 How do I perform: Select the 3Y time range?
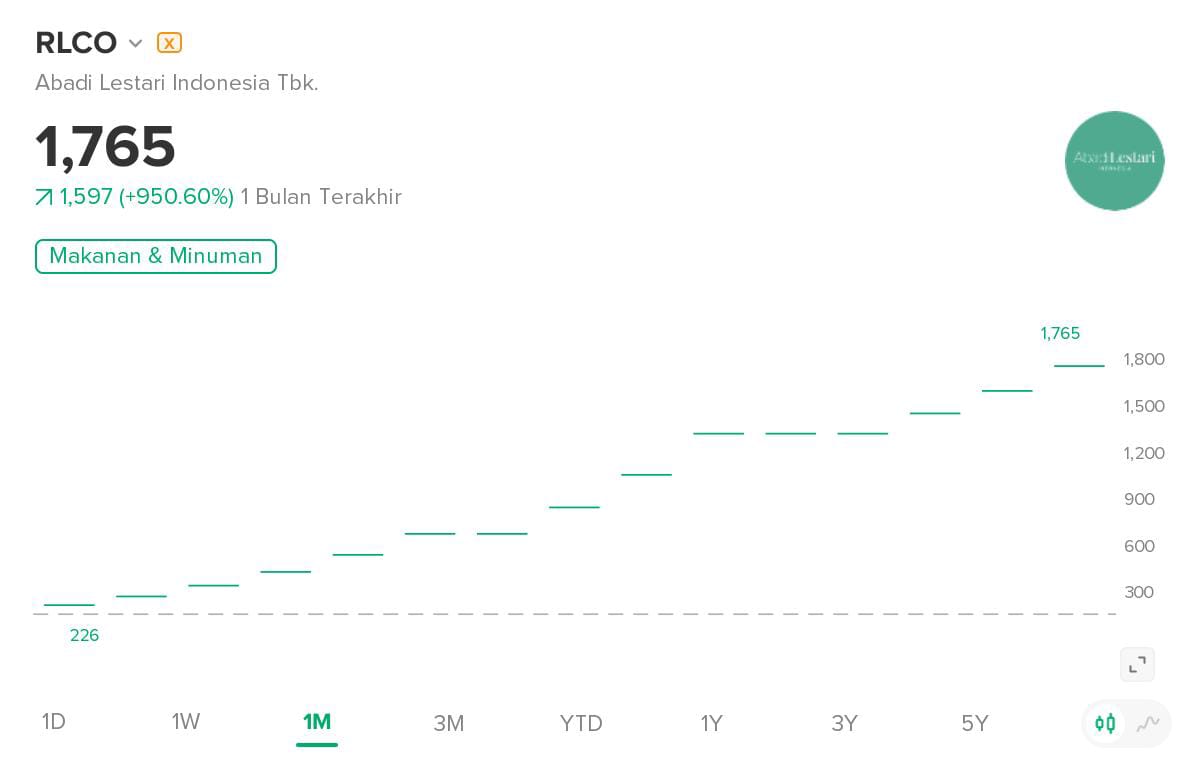845,723
